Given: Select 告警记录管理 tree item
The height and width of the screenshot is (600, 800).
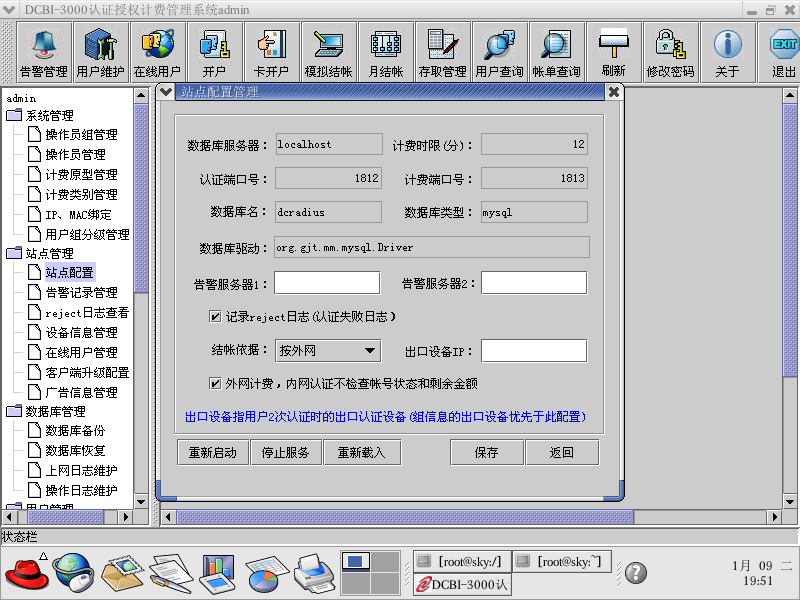Looking at the screenshot, I should pos(82,292).
